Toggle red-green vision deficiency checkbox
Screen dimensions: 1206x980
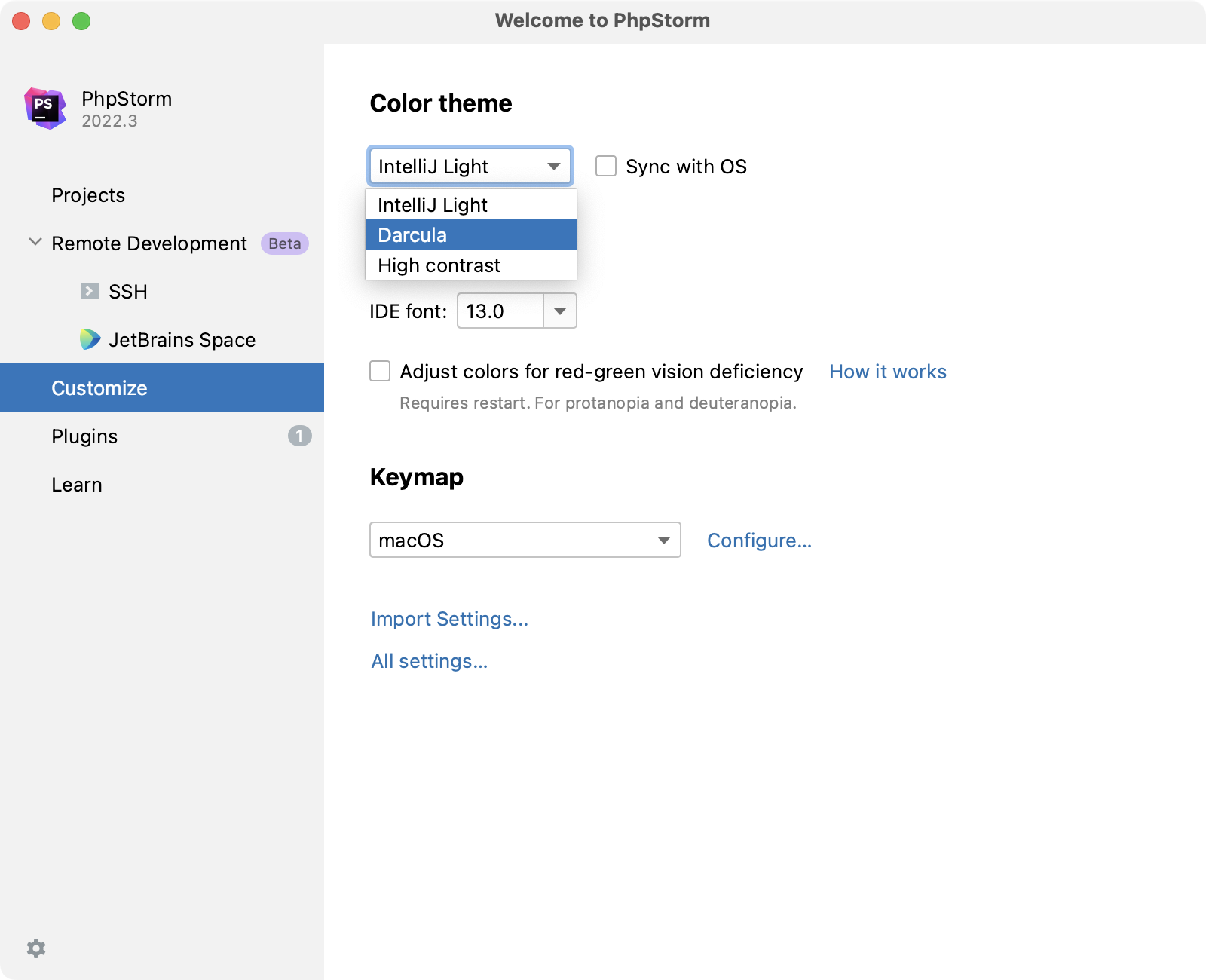(380, 371)
